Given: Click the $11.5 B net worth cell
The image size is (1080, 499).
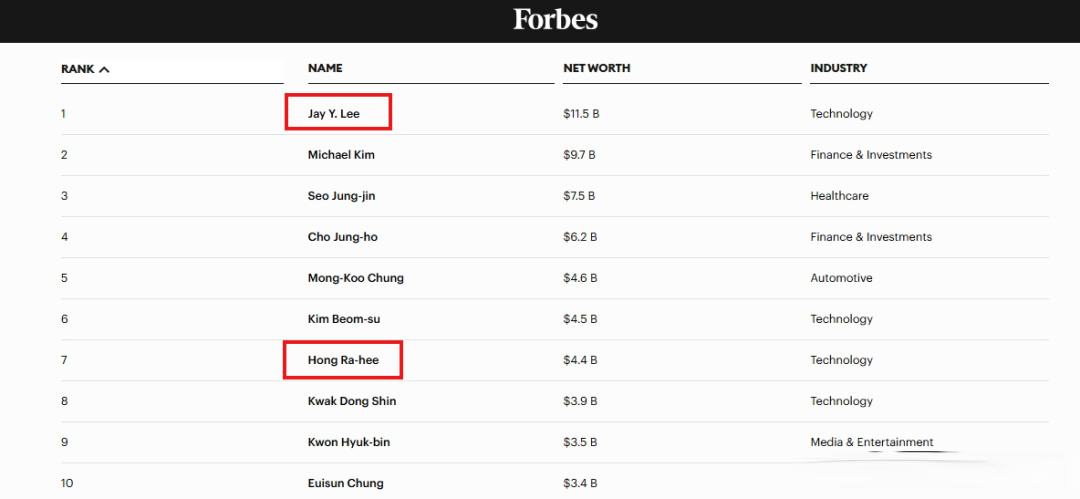Looking at the screenshot, I should pos(581,114).
